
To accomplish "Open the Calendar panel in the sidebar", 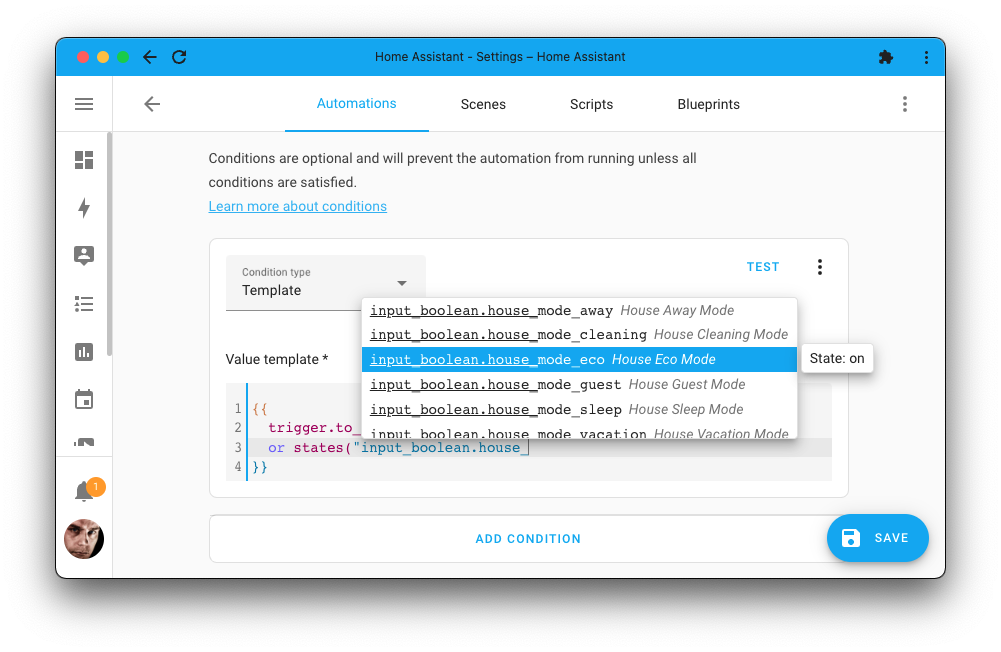I will 84,399.
